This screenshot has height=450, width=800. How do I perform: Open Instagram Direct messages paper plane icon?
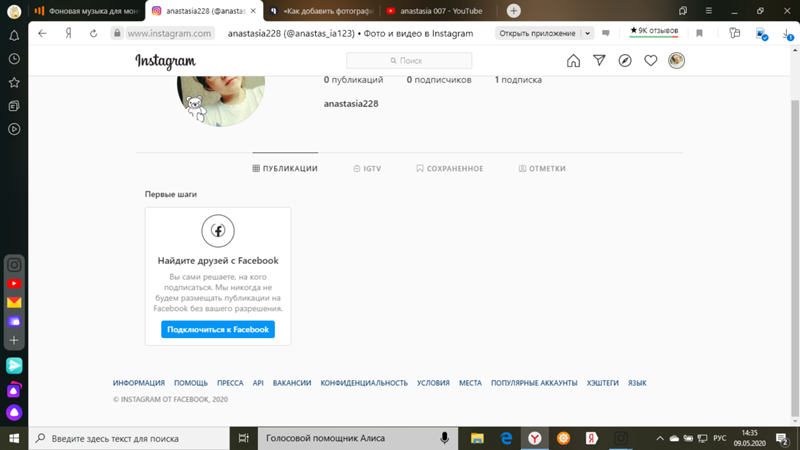coord(599,61)
